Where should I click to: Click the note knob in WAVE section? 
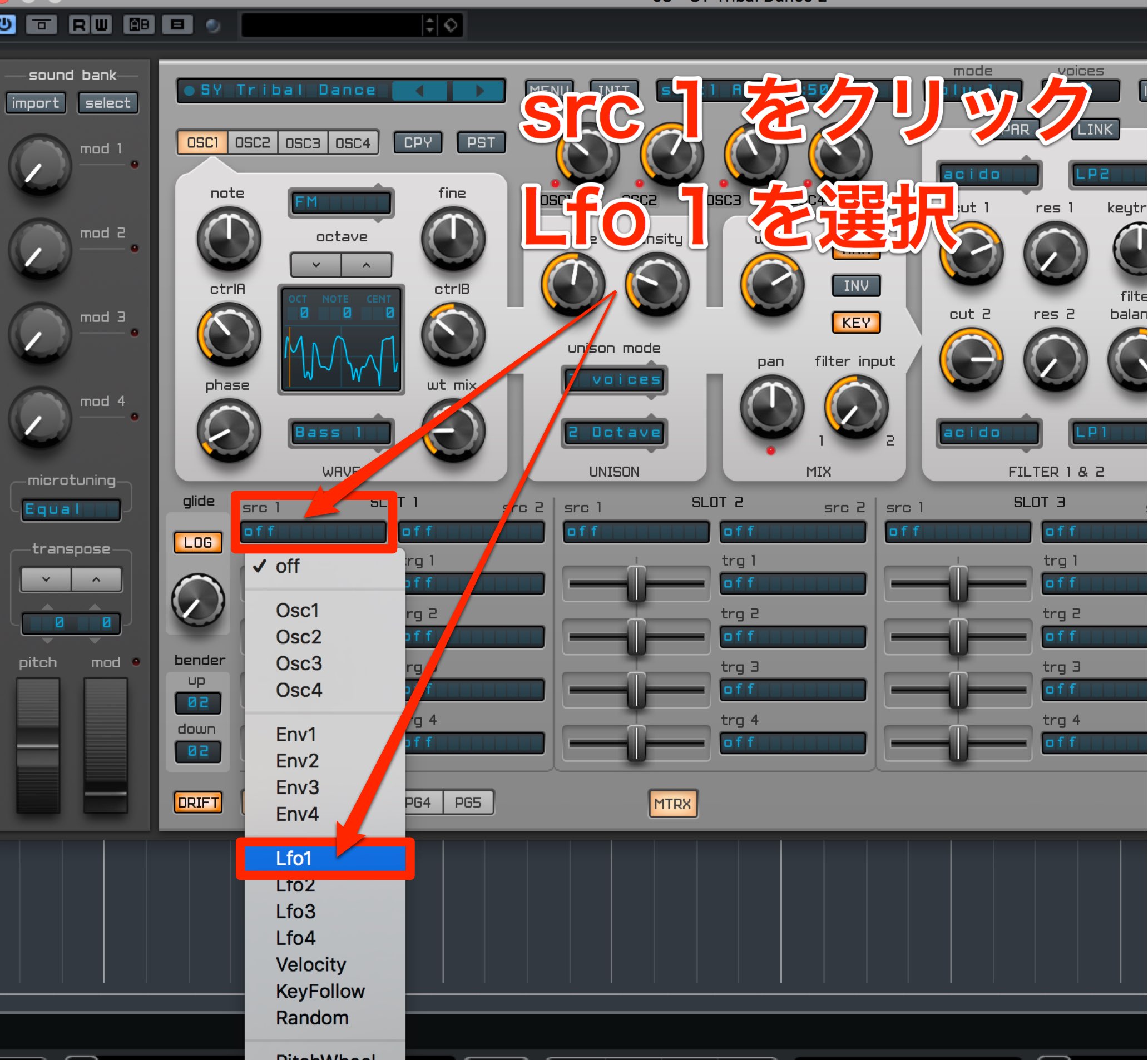click(x=229, y=239)
